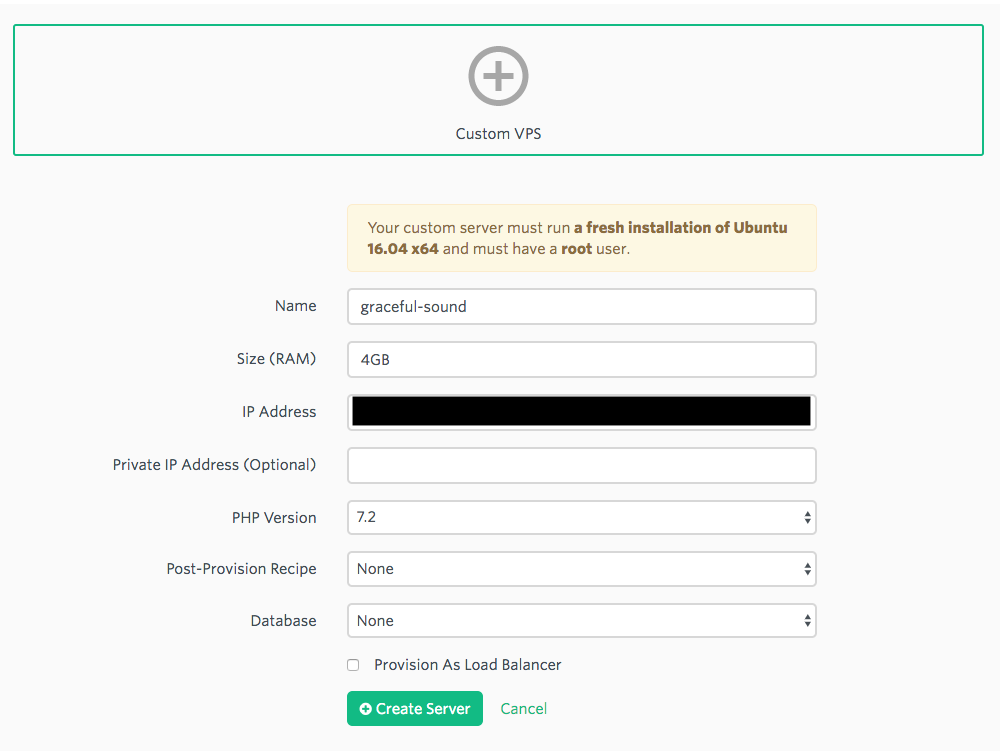Focus the Private IP Address optional field
1000x751 pixels.
point(582,465)
